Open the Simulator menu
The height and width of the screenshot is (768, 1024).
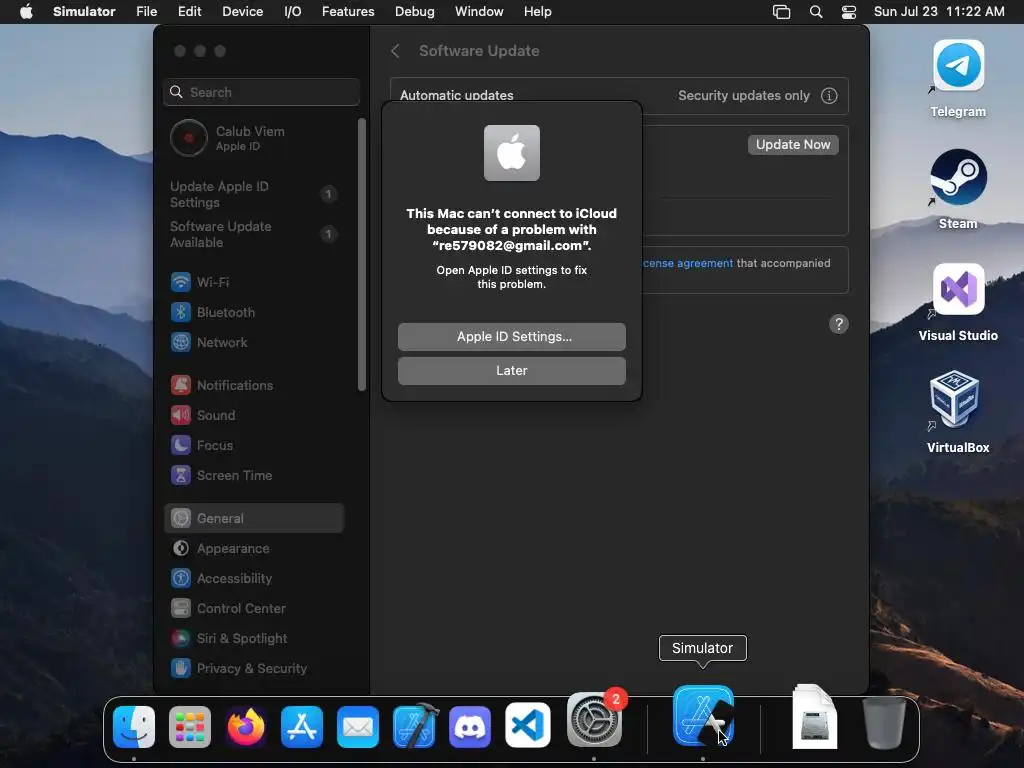[x=84, y=12]
